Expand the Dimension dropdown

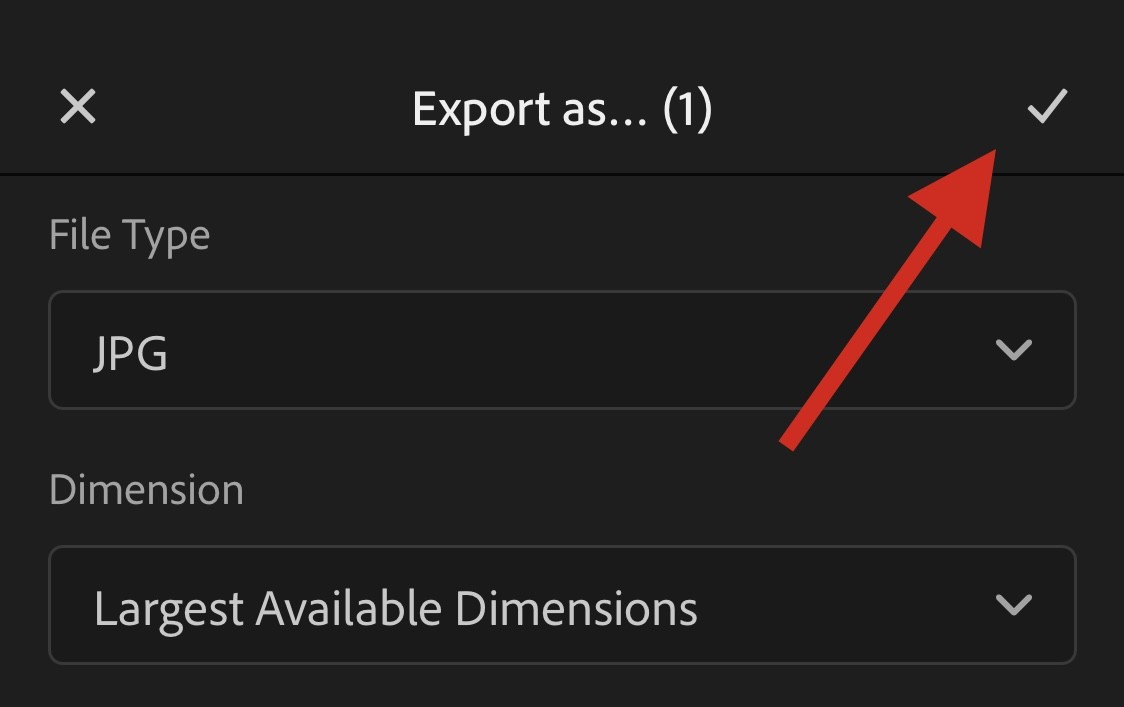tap(561, 605)
